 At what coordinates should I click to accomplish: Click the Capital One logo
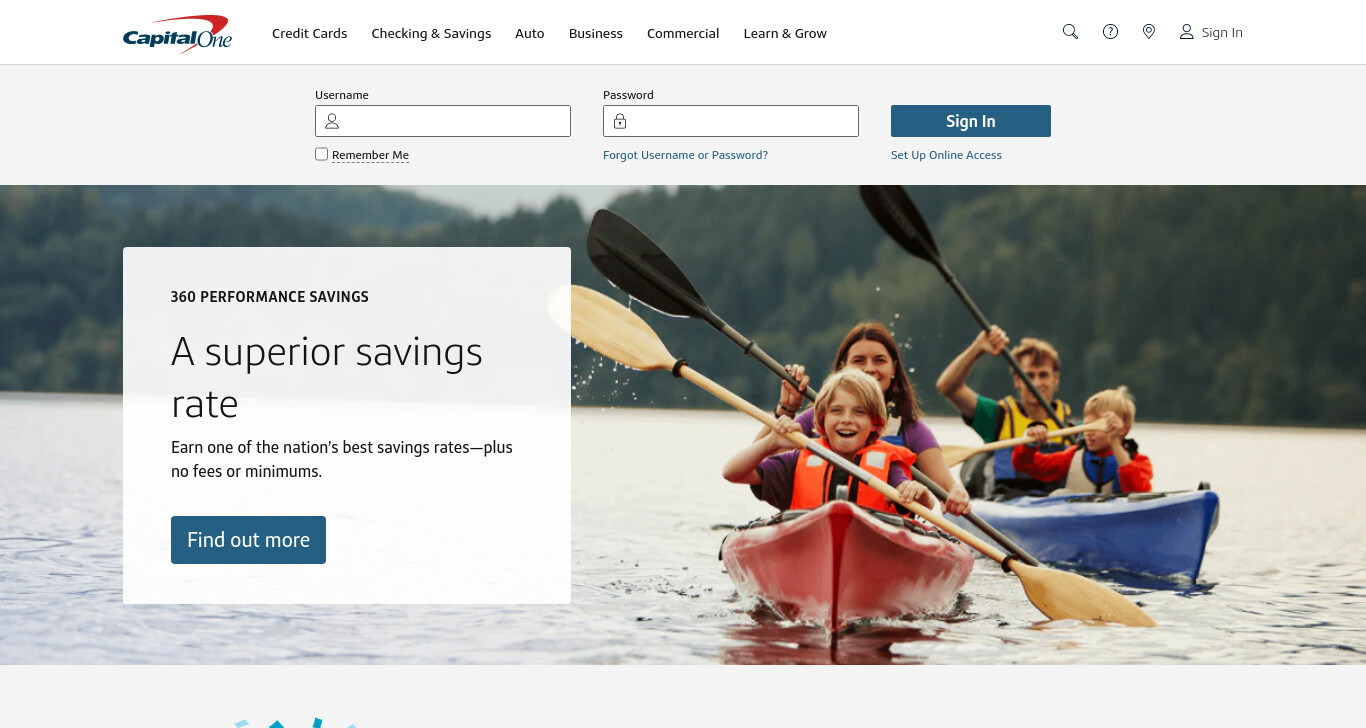point(178,33)
